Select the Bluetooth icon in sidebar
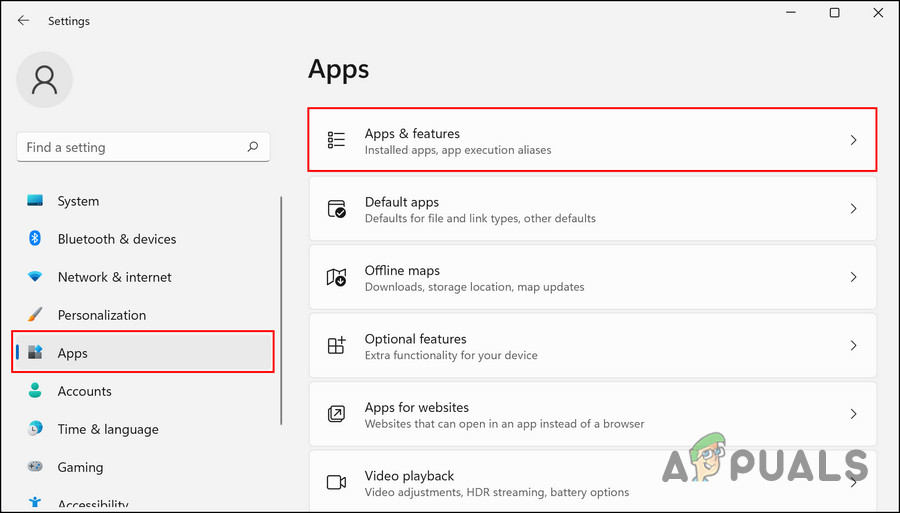Screen dimensions: 900x513 tap(35, 238)
